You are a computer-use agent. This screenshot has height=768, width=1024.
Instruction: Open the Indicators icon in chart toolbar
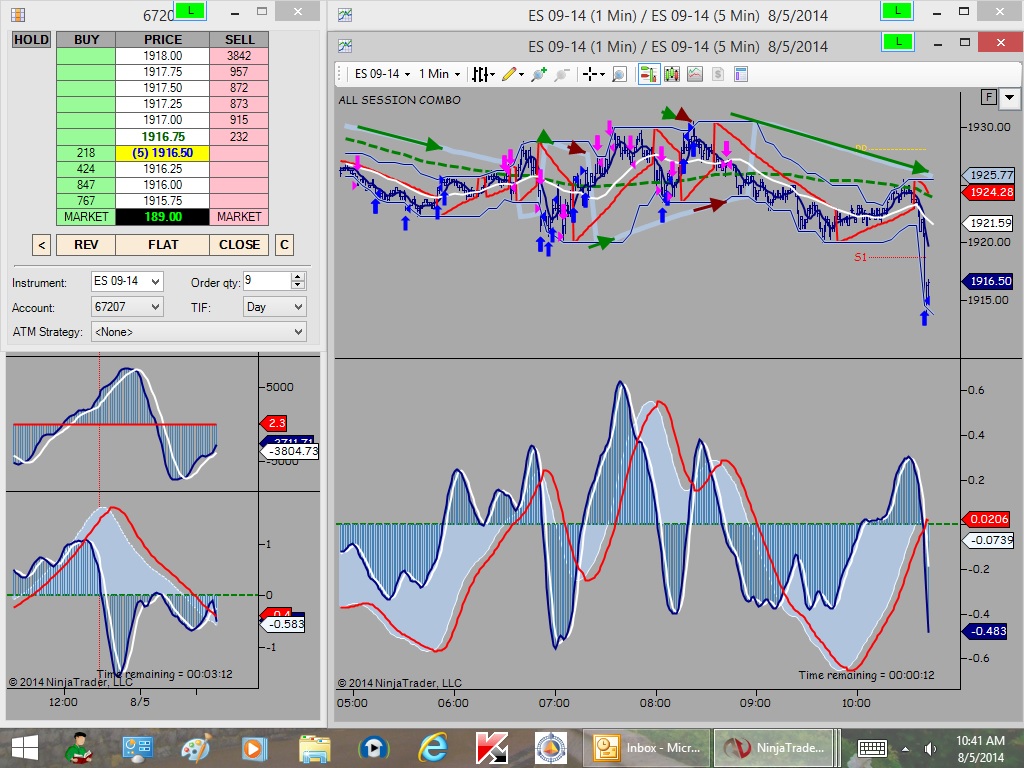click(x=671, y=74)
